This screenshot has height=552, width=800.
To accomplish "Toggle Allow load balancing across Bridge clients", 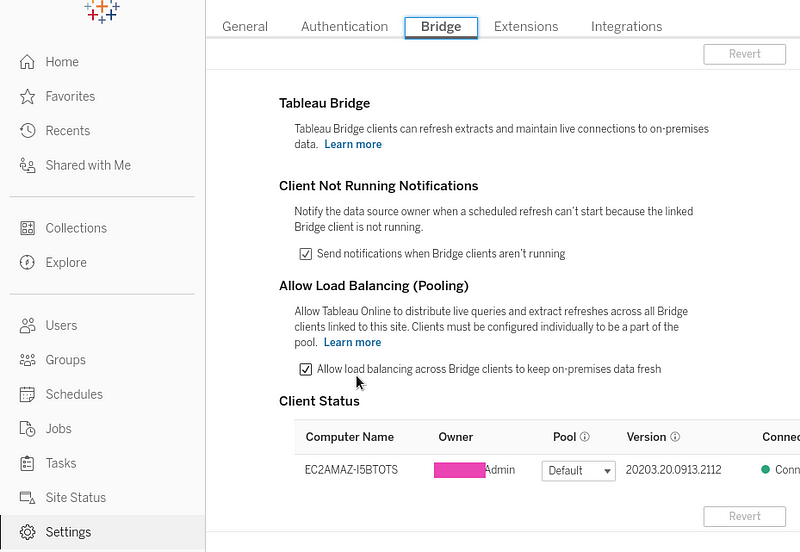I will (306, 369).
